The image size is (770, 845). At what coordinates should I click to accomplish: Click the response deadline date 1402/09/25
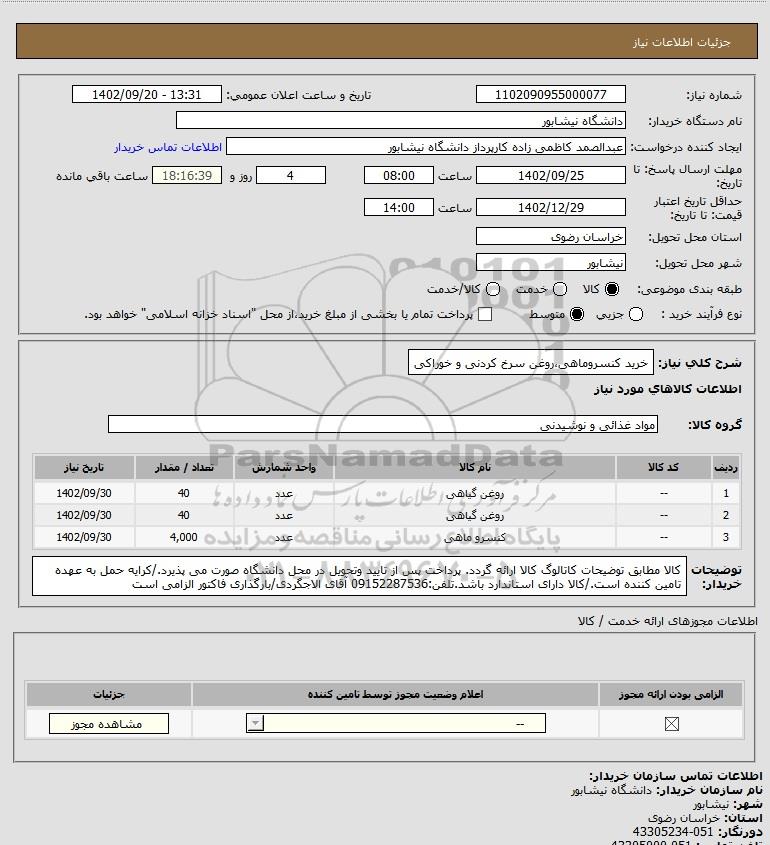point(551,176)
